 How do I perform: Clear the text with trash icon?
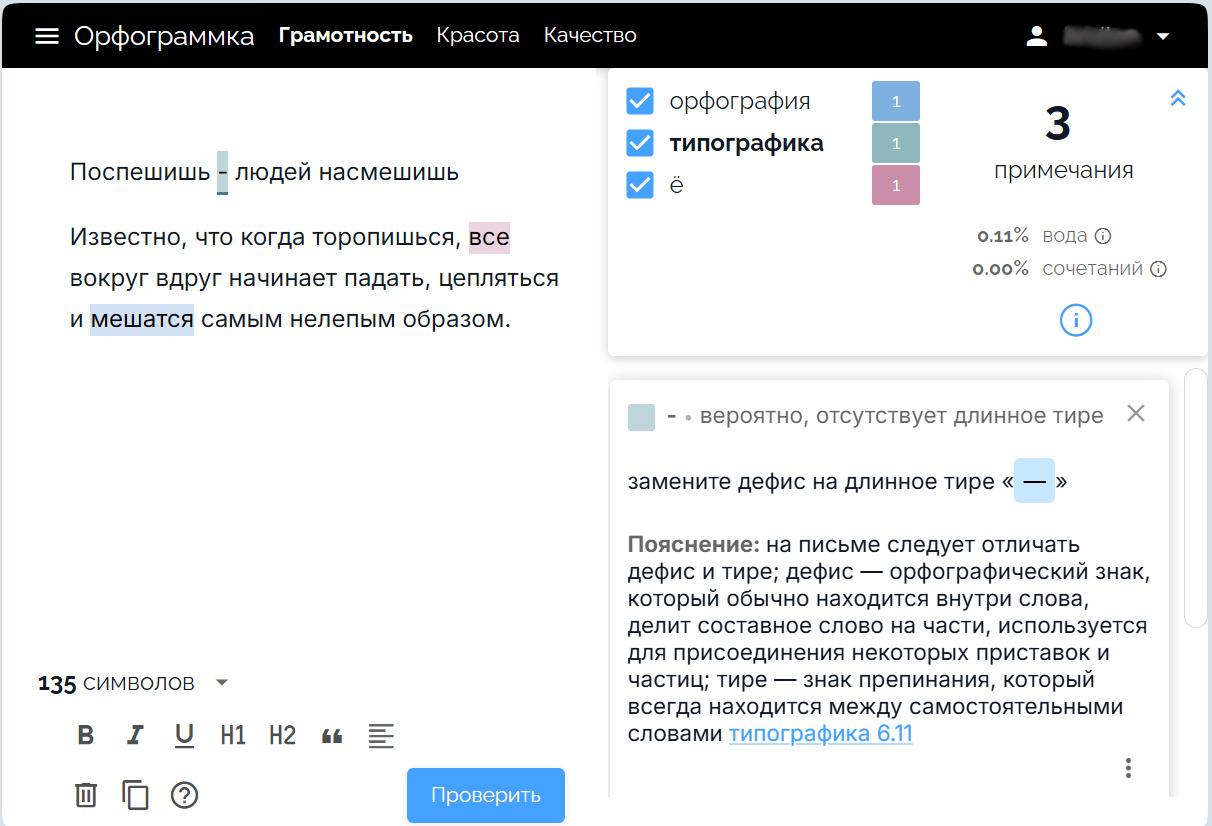pyautogui.click(x=85, y=795)
